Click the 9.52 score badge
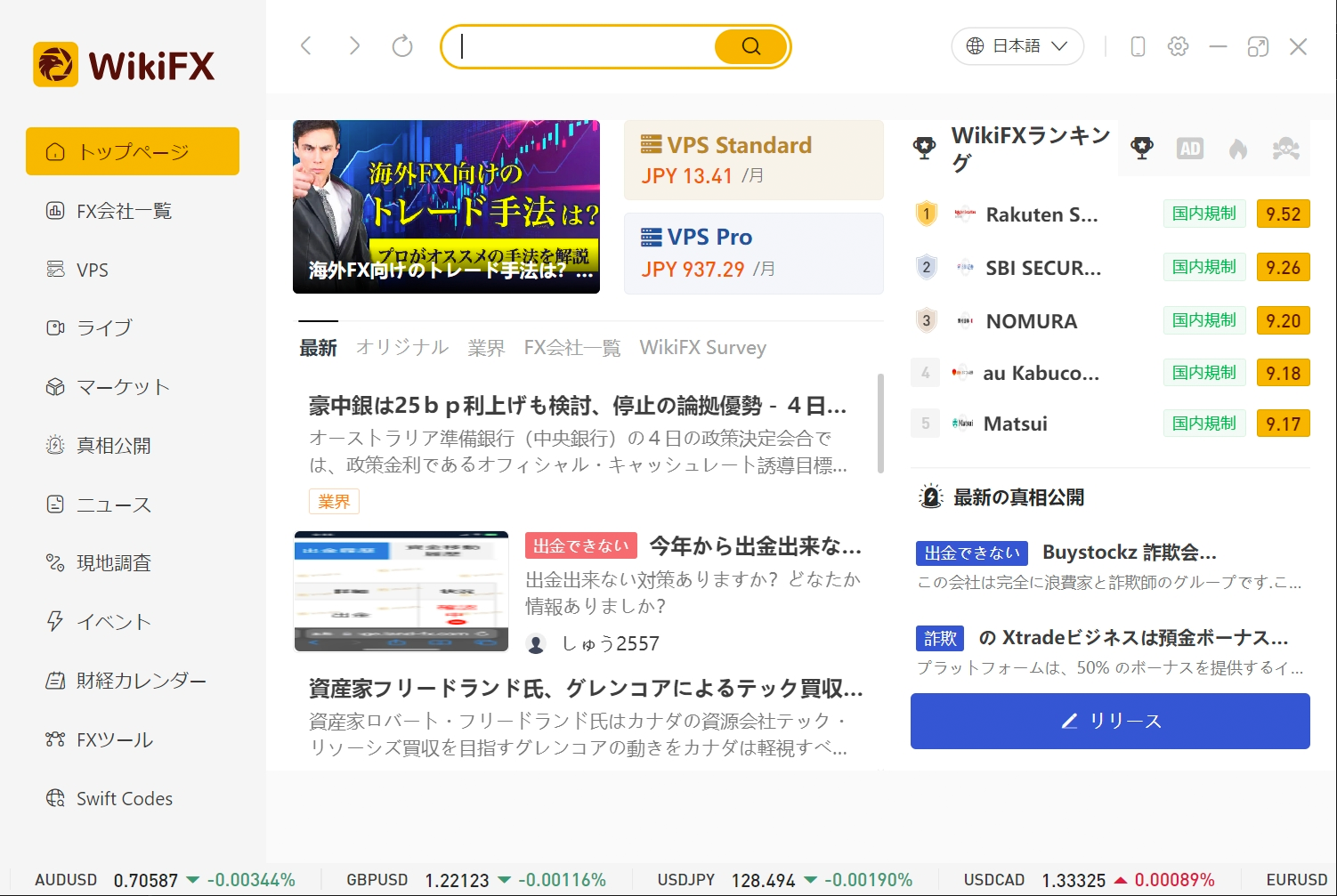Viewport: 1337px width, 896px height. 1283,214
